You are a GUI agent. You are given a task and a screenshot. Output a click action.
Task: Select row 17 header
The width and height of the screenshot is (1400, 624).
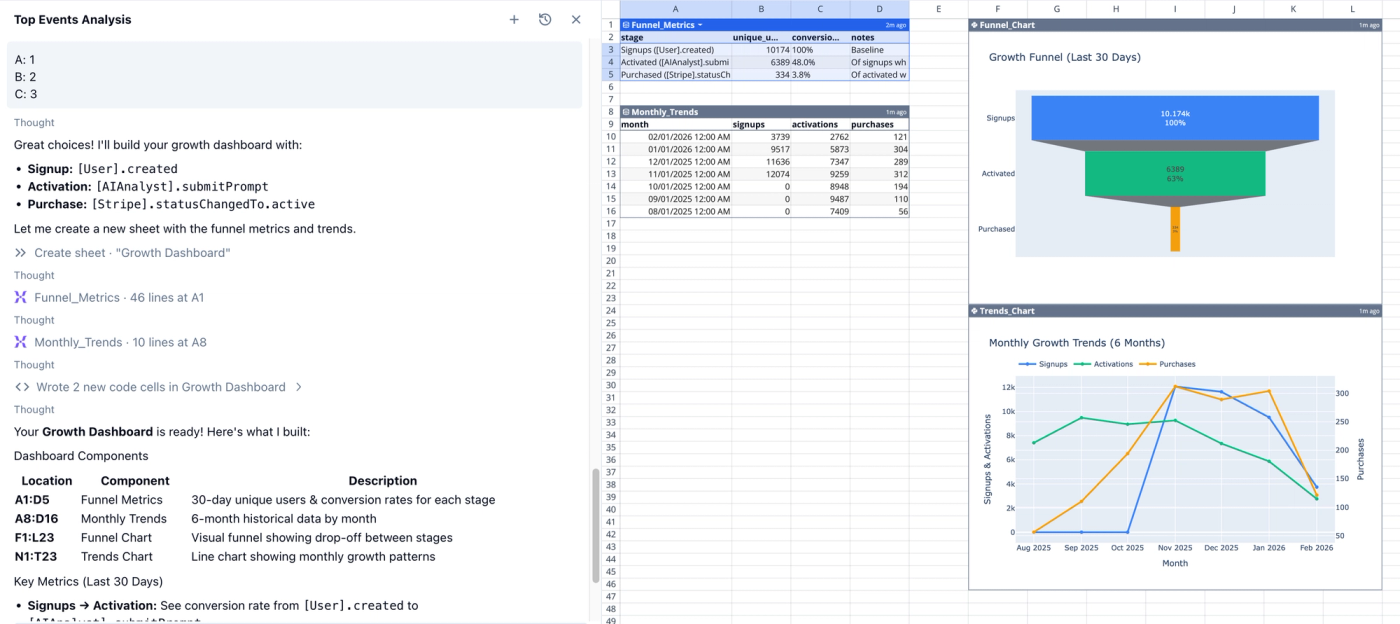coord(610,224)
